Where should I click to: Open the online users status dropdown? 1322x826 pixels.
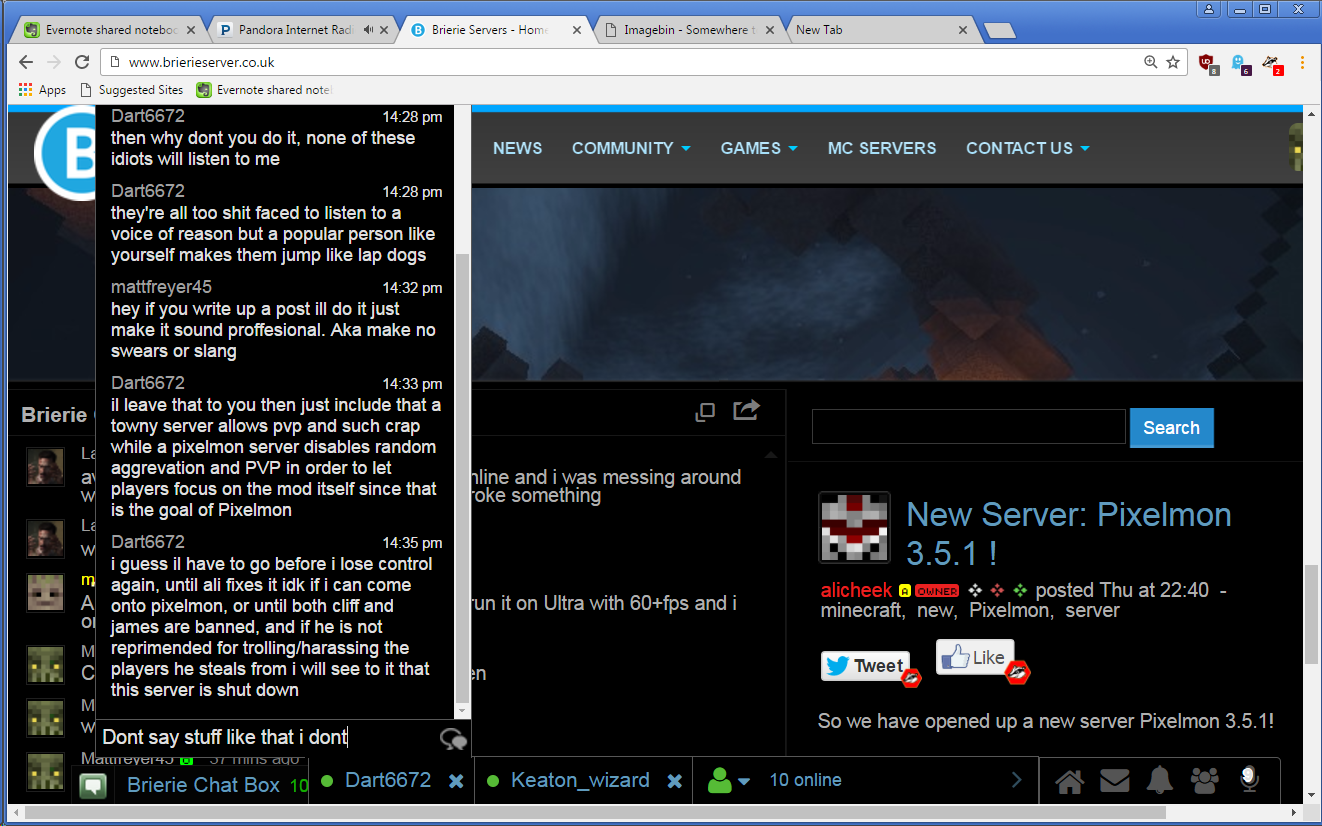click(729, 780)
